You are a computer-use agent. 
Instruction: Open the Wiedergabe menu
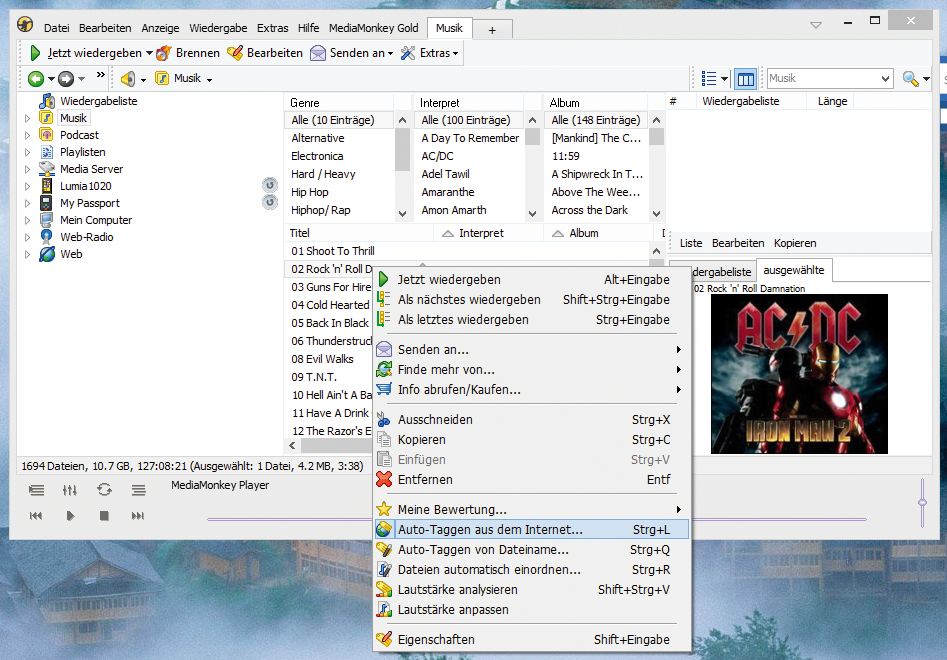point(218,28)
